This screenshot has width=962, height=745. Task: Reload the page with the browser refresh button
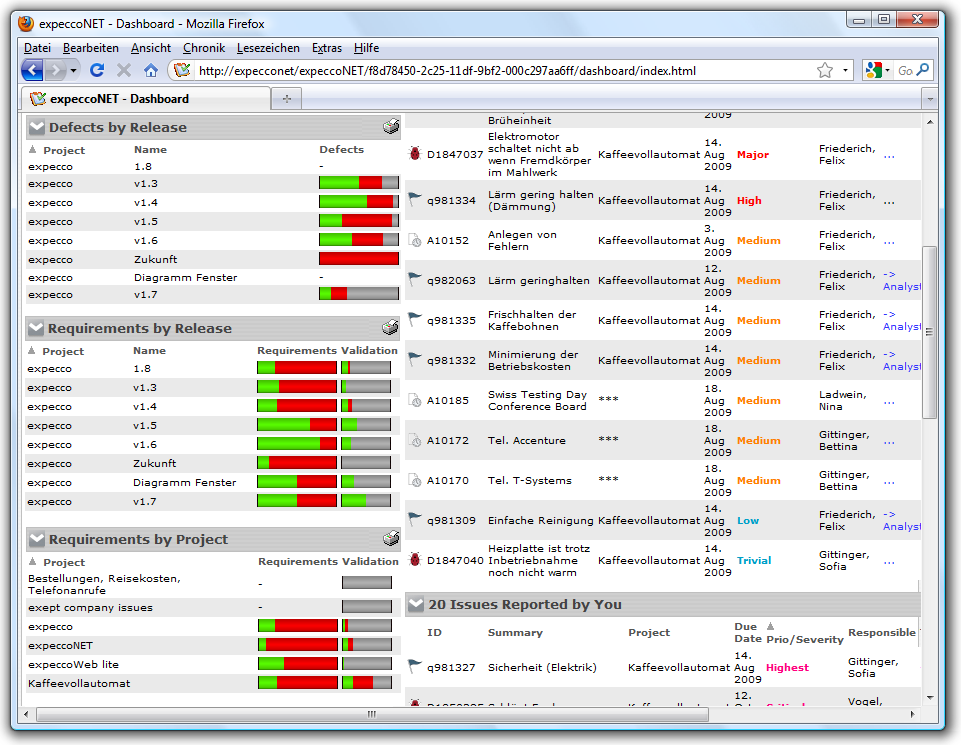97,70
